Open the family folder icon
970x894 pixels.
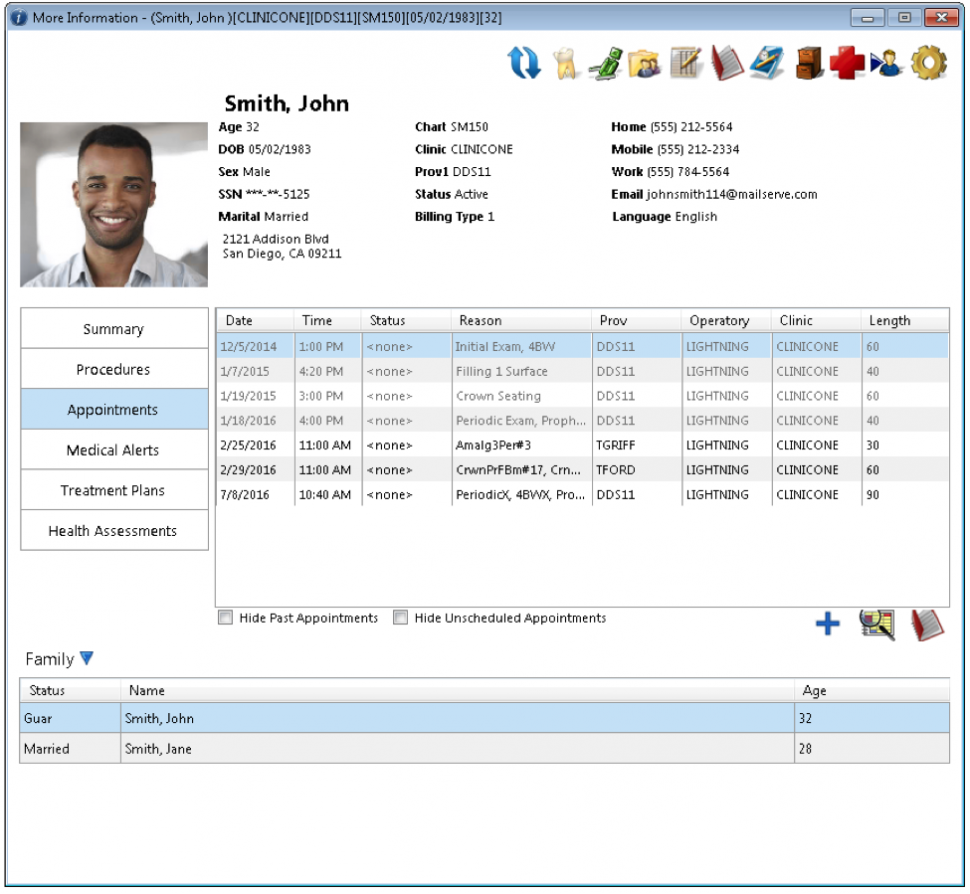tap(646, 62)
